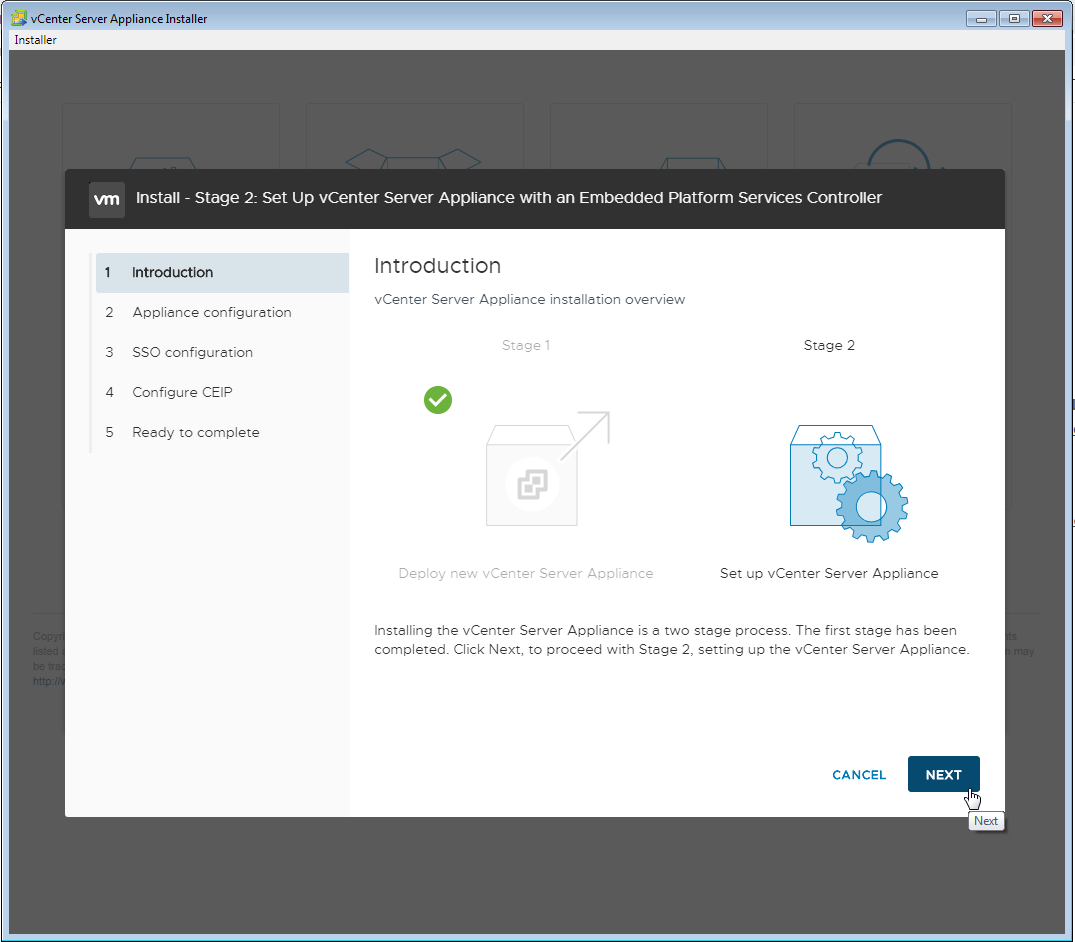Click the green checkmark Stage 1 icon

438,400
